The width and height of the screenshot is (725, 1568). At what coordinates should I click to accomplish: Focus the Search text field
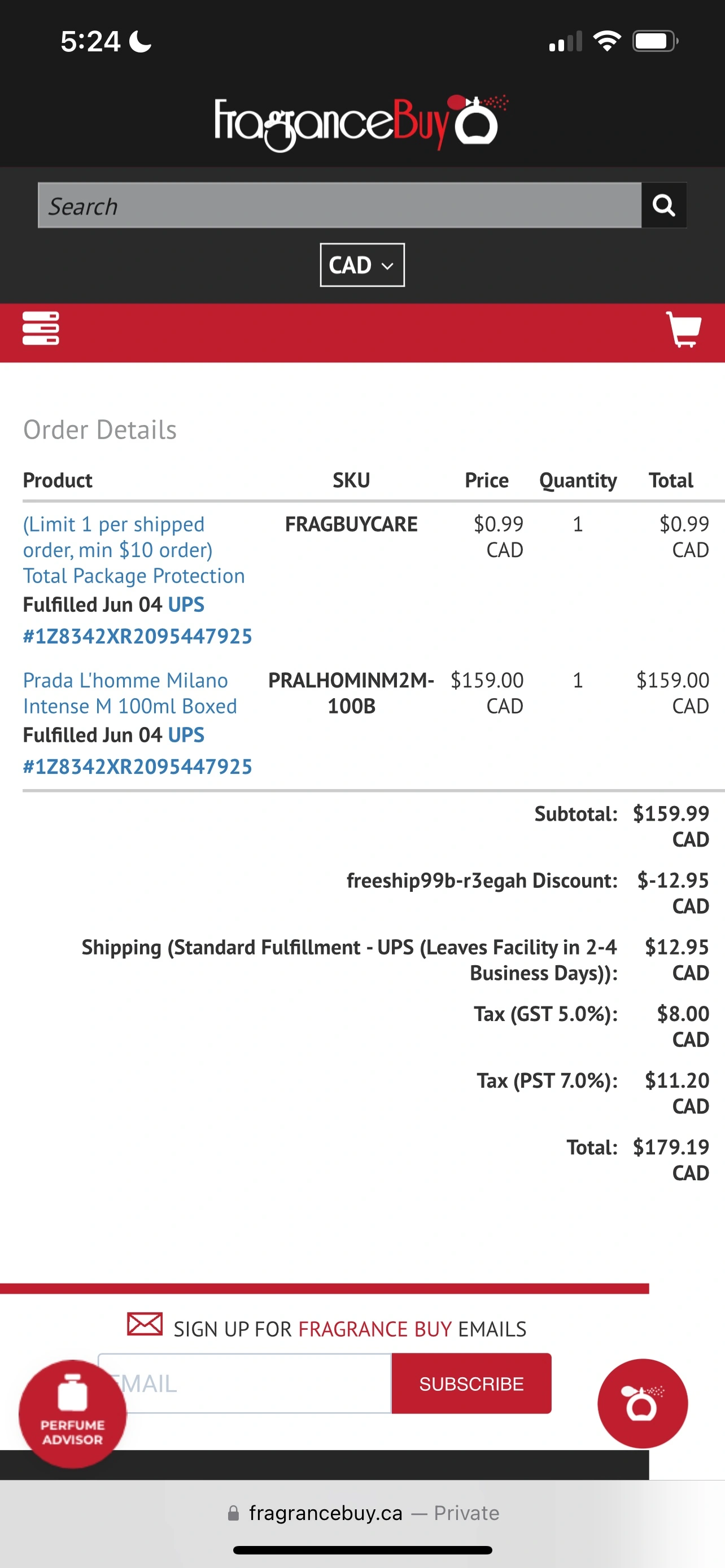tap(339, 206)
